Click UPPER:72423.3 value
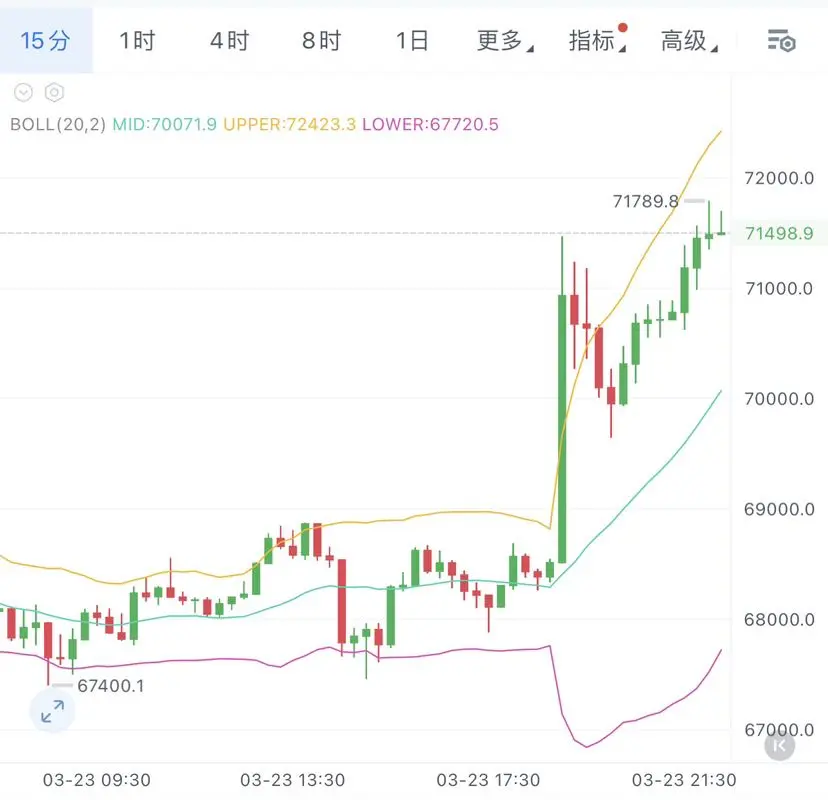 click(x=289, y=124)
